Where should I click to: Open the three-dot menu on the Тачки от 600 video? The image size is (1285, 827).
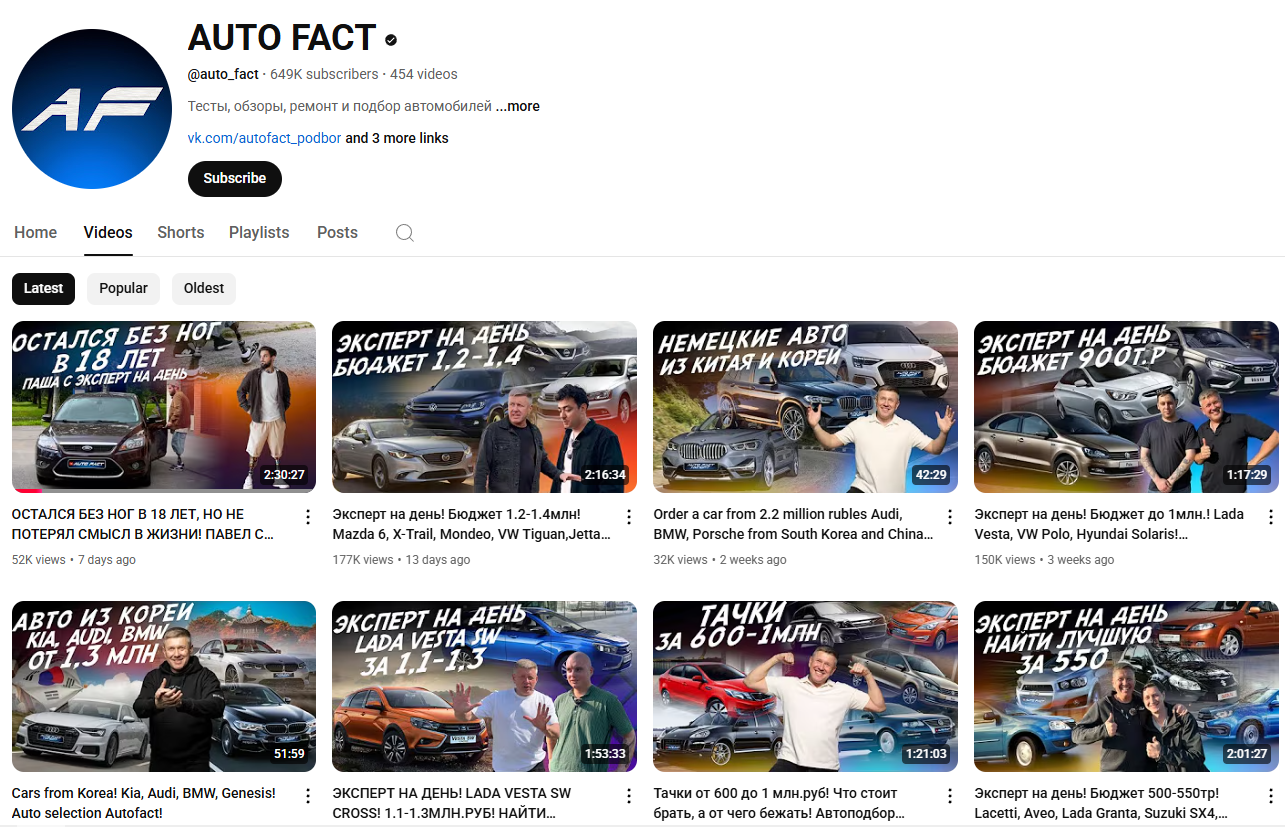click(949, 795)
